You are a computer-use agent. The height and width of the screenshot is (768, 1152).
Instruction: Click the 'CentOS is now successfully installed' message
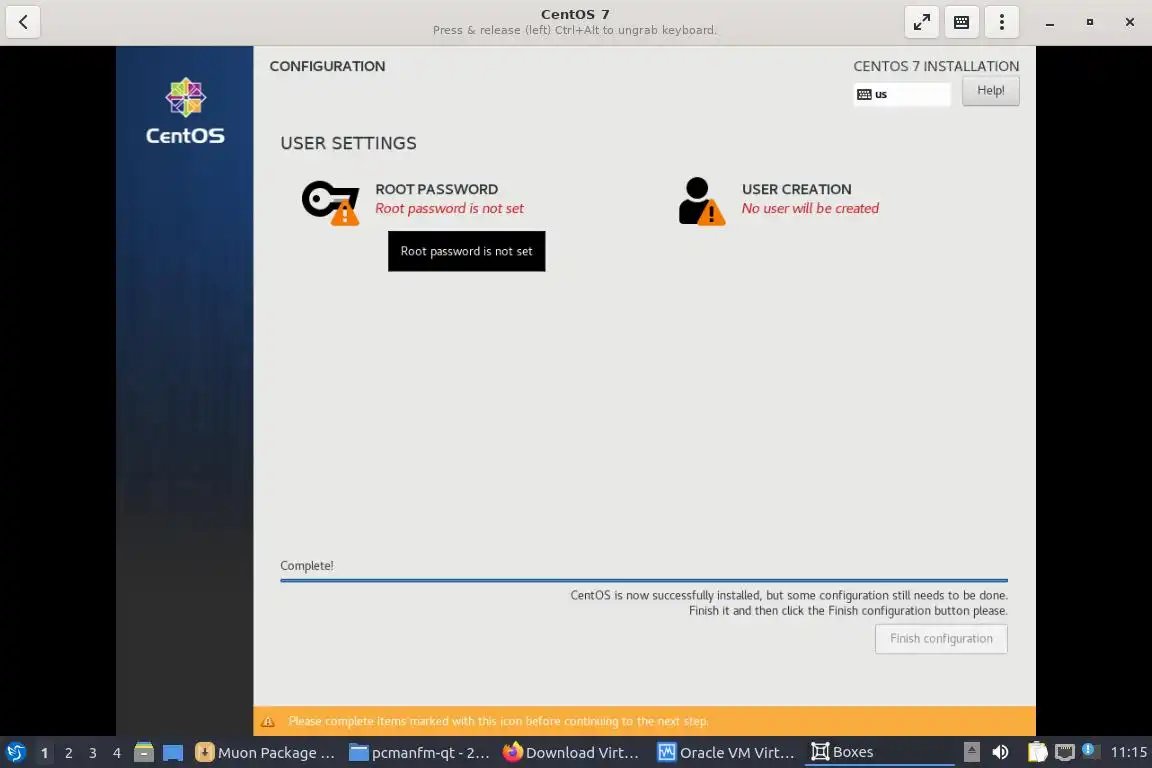point(789,595)
